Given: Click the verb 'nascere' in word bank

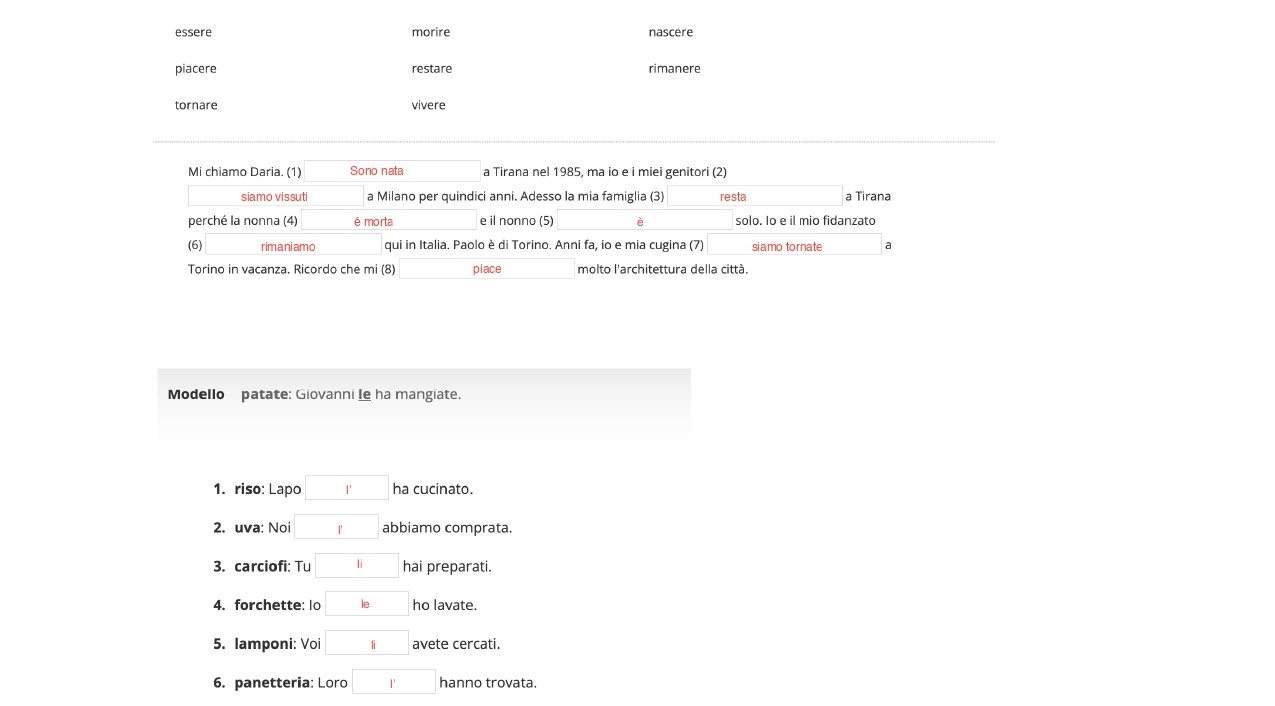Looking at the screenshot, I should pyautogui.click(x=670, y=32).
